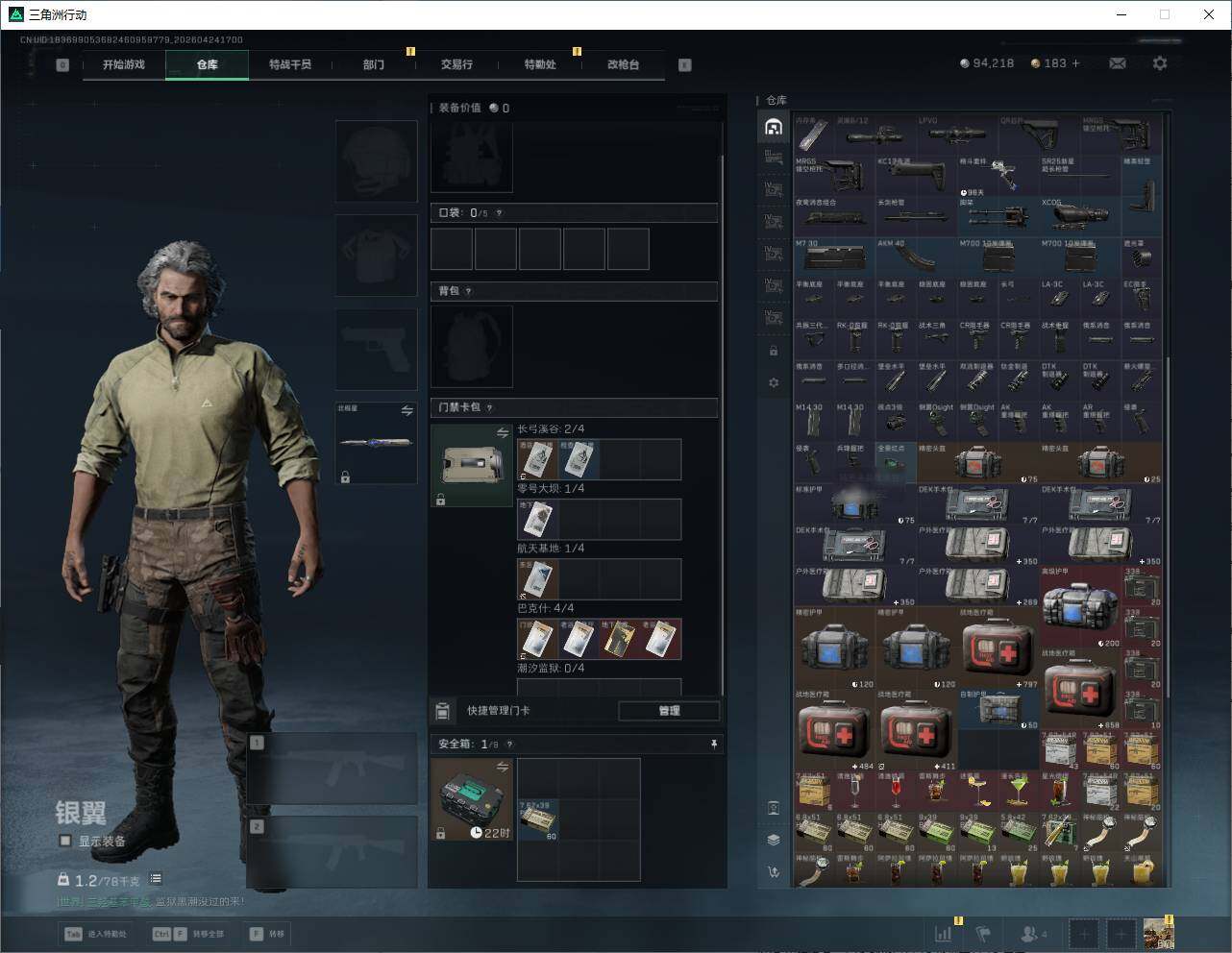
Task: Select the main stash icon in 仓库 sidebar
Action: [774, 127]
